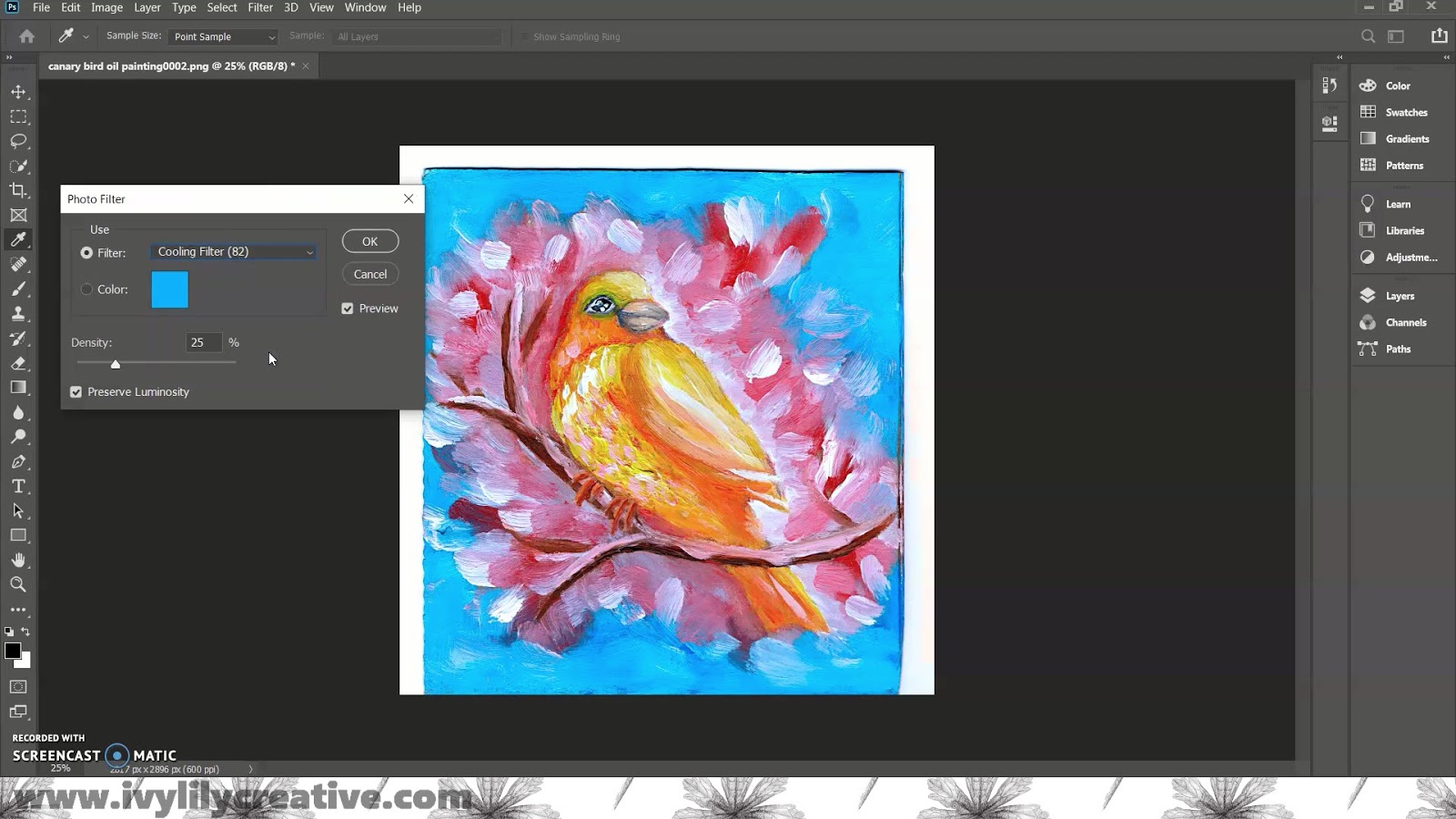Click the Density slider handle

point(116,364)
